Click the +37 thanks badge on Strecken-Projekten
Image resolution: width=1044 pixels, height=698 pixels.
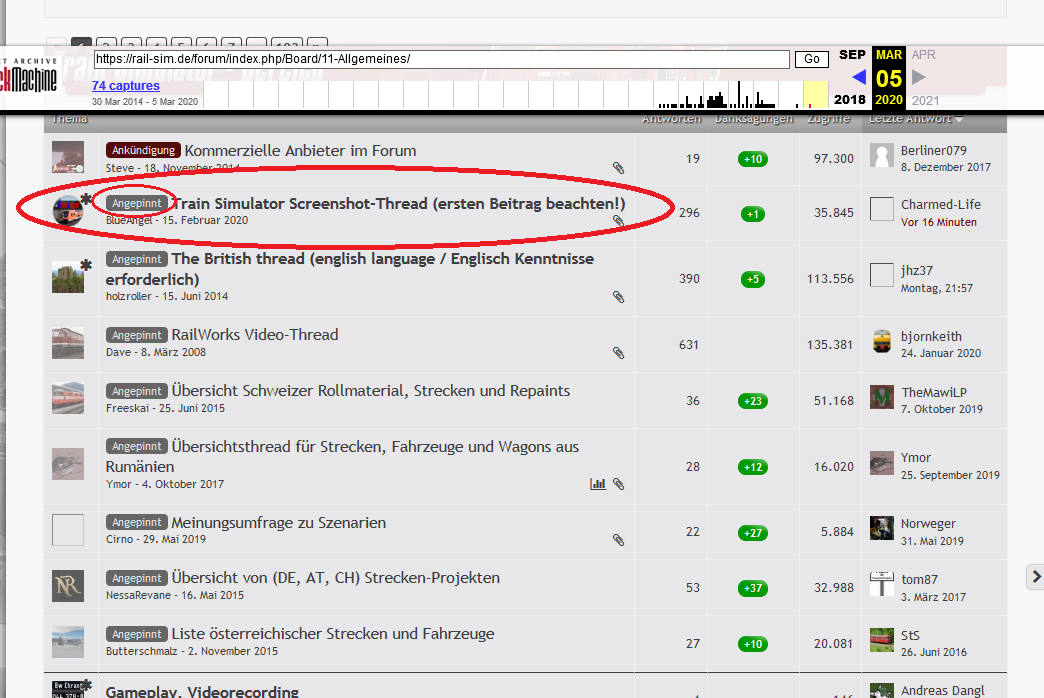(x=753, y=588)
